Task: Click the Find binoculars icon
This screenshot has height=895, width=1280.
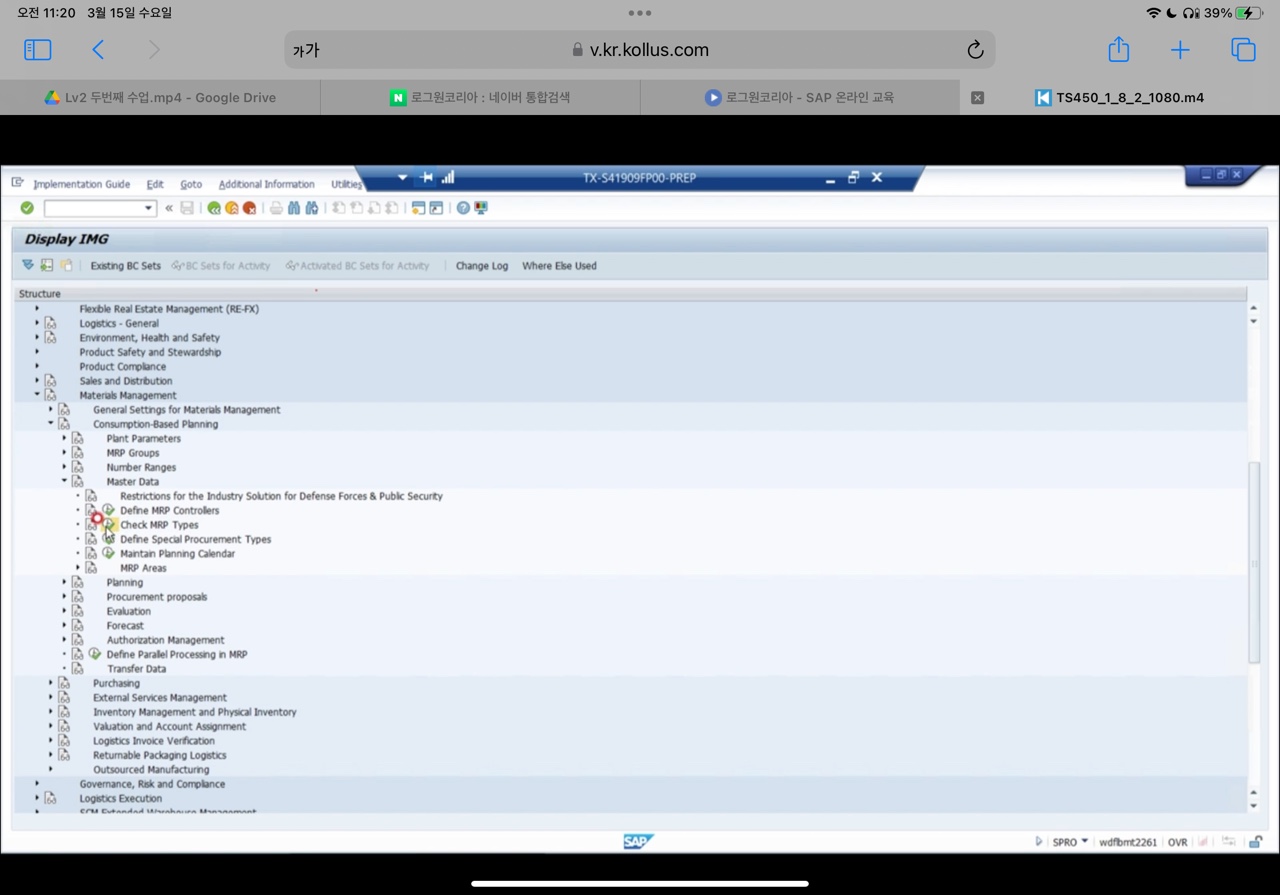Action: (294, 208)
